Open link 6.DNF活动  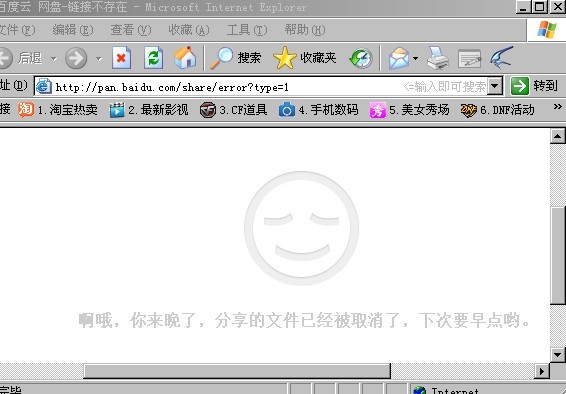pos(497,110)
